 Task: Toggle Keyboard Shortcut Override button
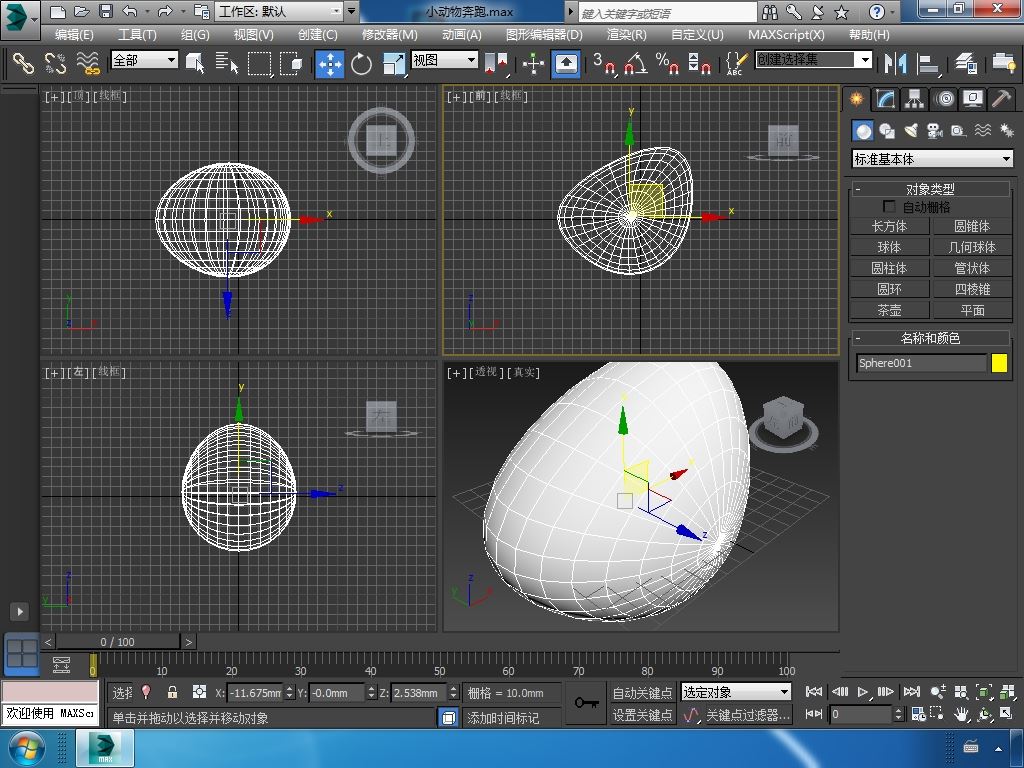[x=566, y=63]
